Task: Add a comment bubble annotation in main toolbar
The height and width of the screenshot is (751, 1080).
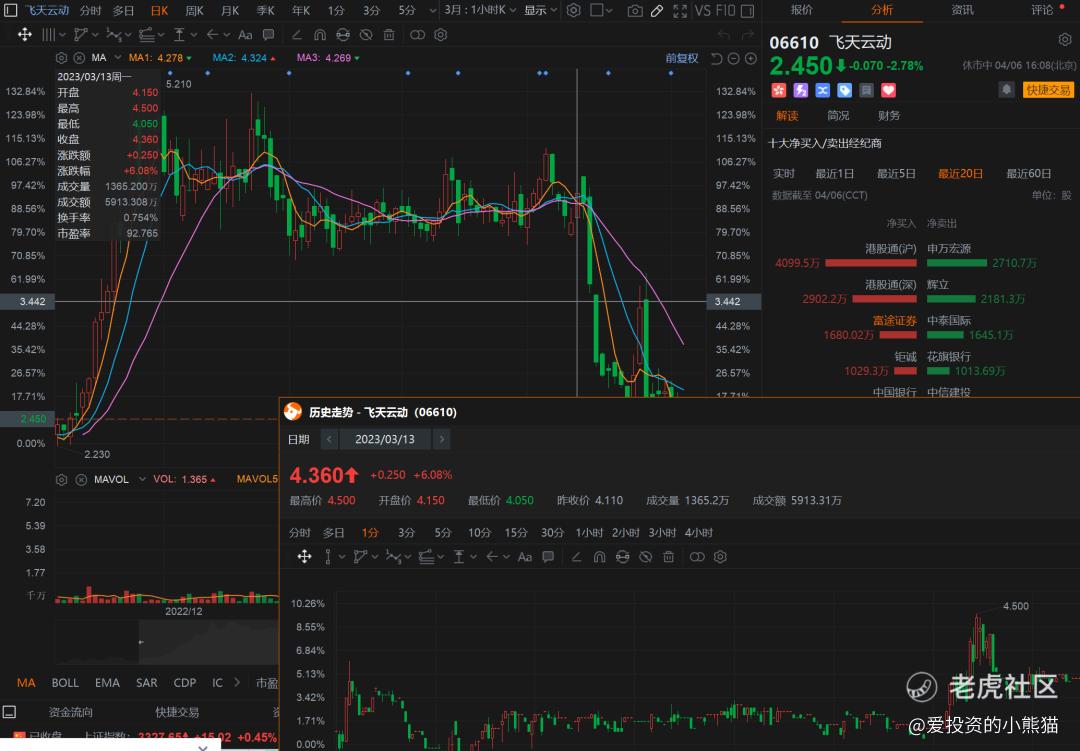Action: click(269, 34)
